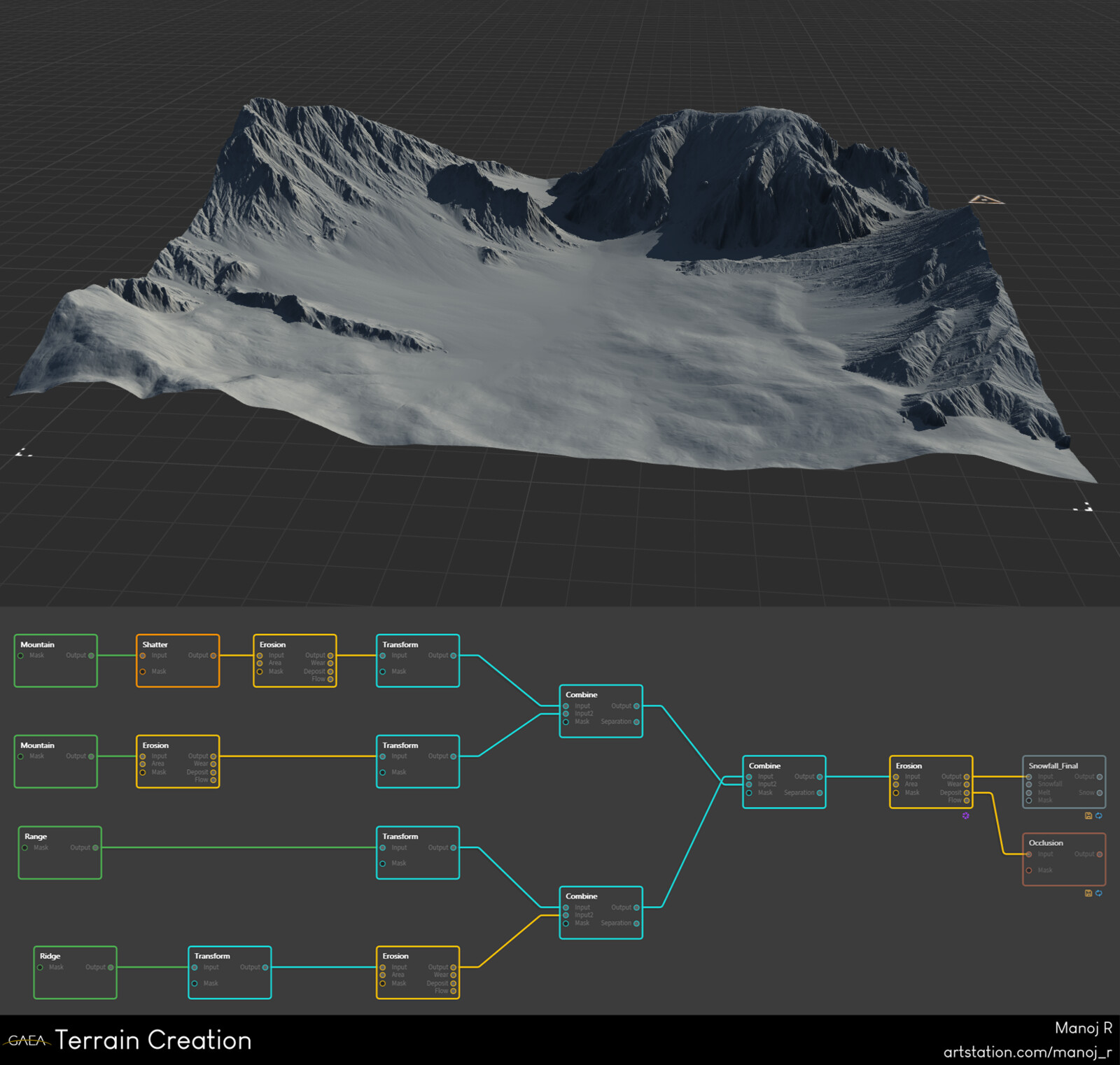
Task: Click the Melt port on Snowfall_Final
Action: pos(1029,793)
